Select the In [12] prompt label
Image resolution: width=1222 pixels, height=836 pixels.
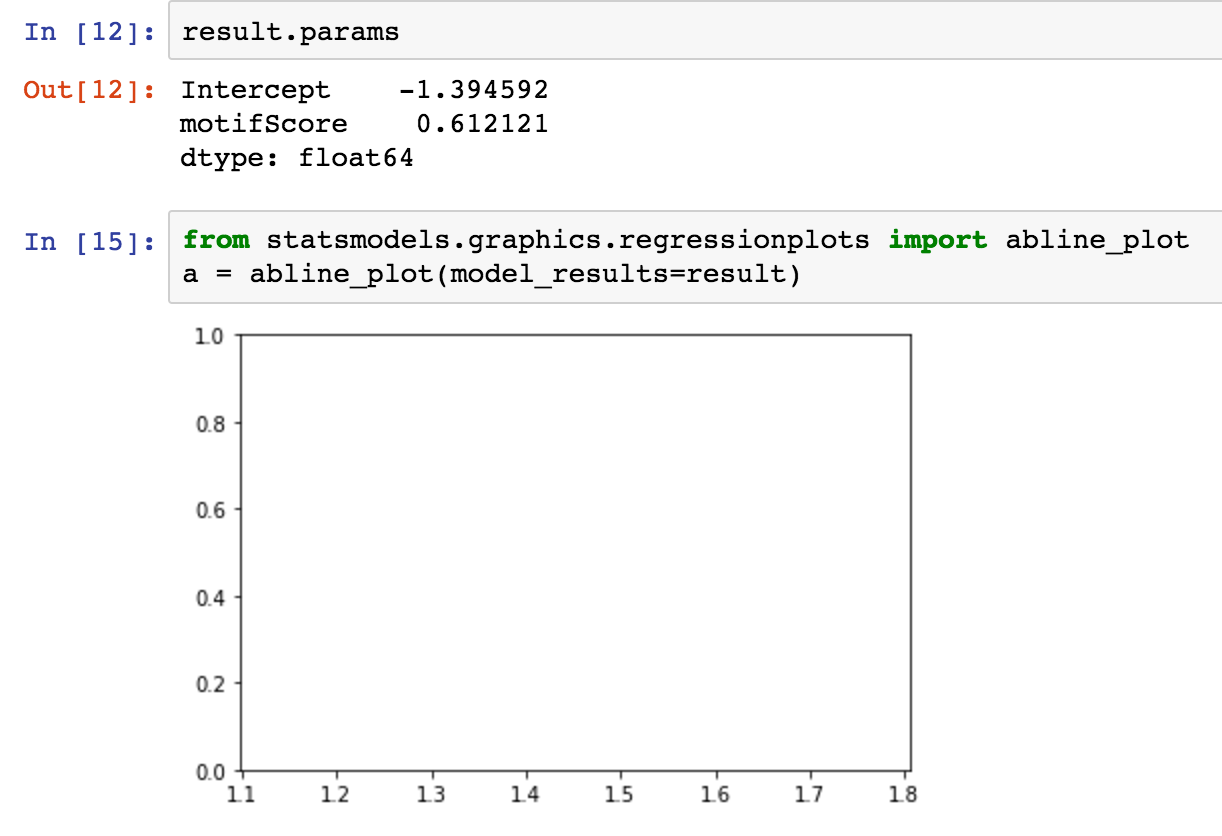89,32
